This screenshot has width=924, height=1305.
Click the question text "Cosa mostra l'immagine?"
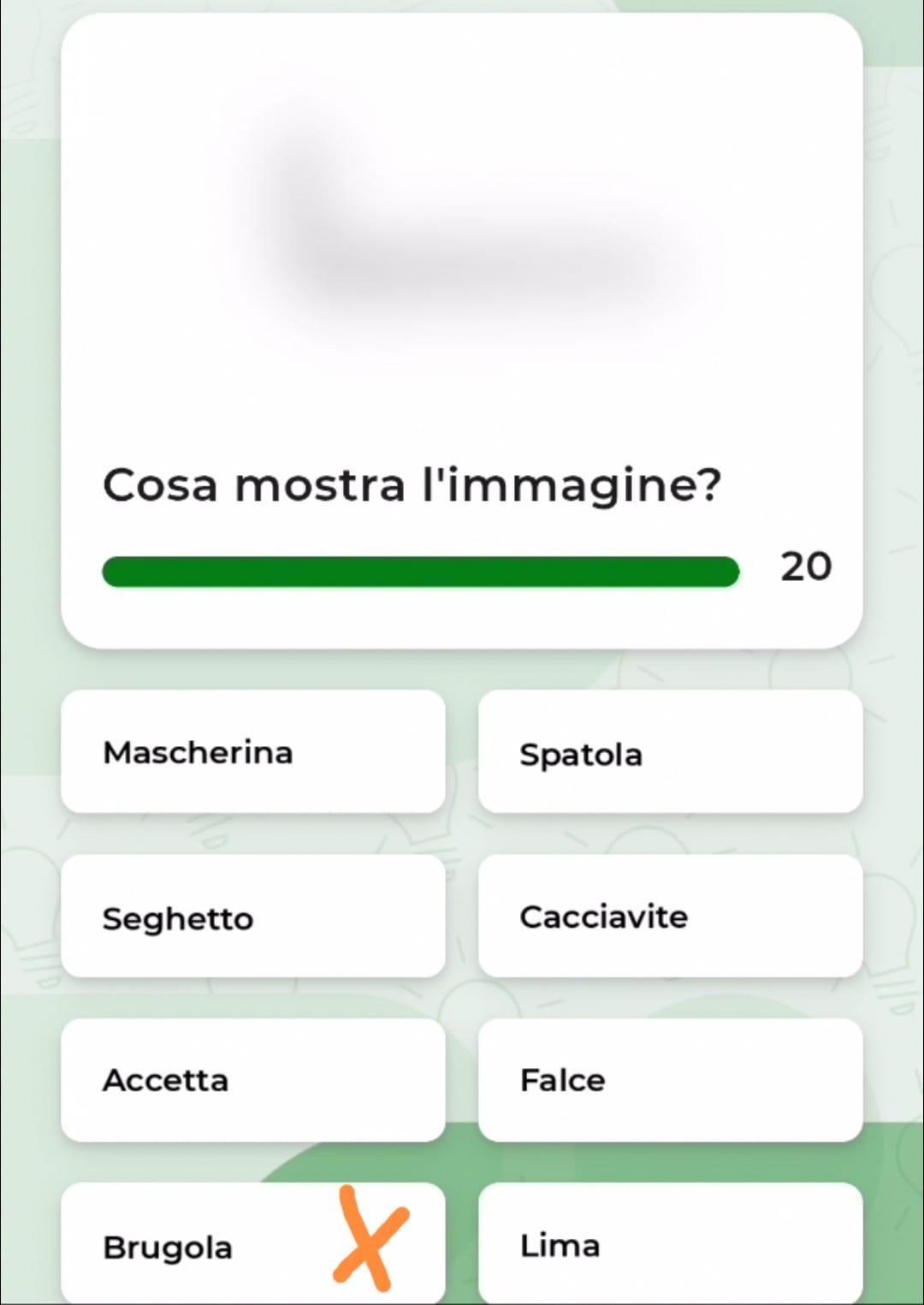412,485
